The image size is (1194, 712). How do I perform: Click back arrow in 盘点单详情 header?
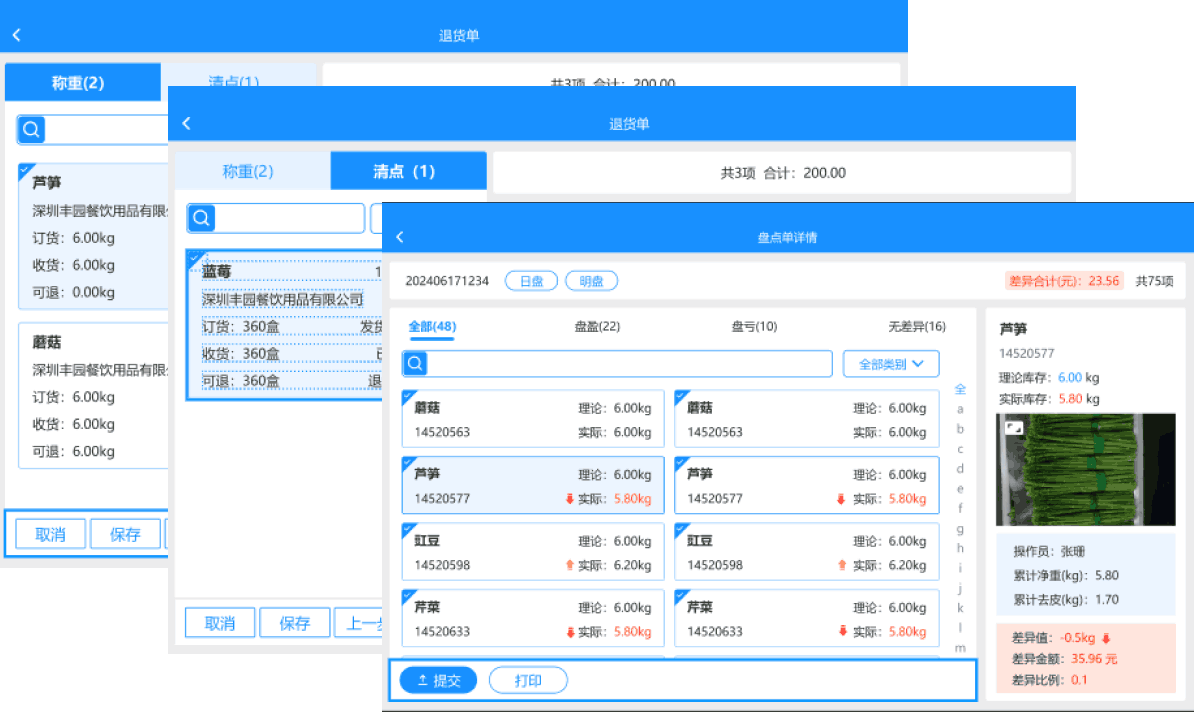tap(400, 237)
